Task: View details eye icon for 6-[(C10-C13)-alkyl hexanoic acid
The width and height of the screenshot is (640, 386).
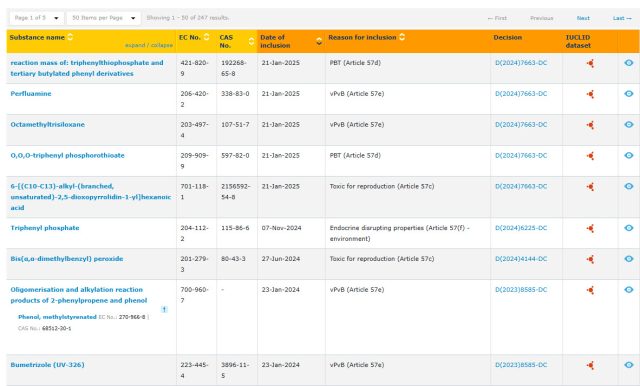Action: [x=629, y=186]
